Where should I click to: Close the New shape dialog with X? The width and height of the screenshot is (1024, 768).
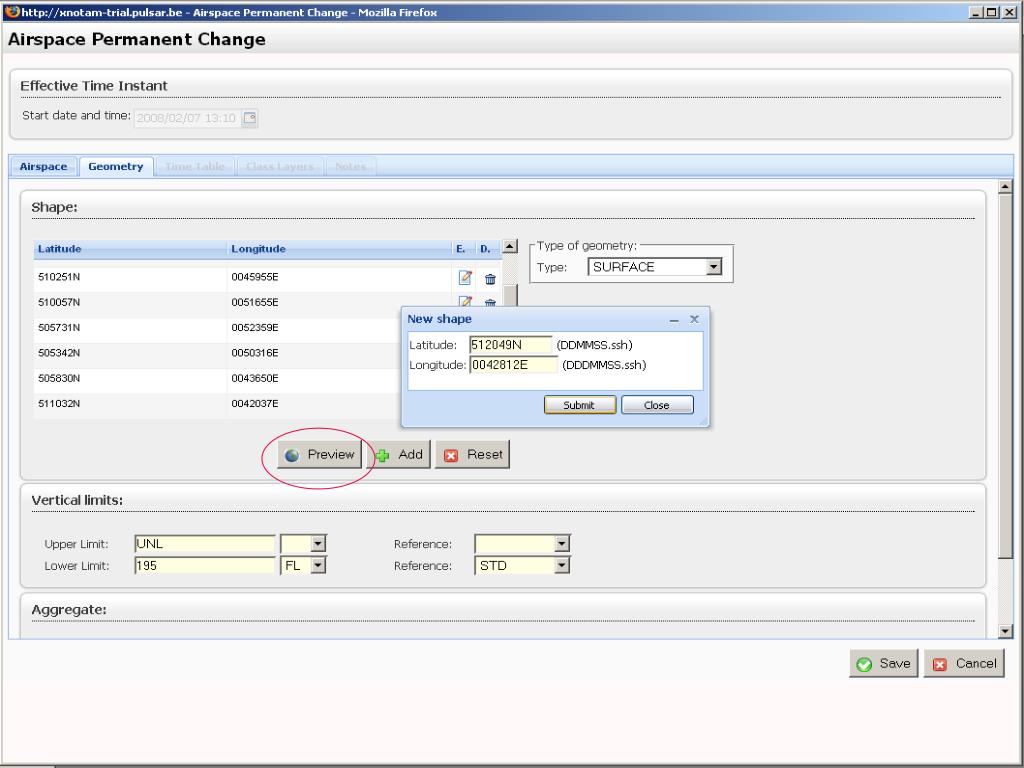pos(694,319)
